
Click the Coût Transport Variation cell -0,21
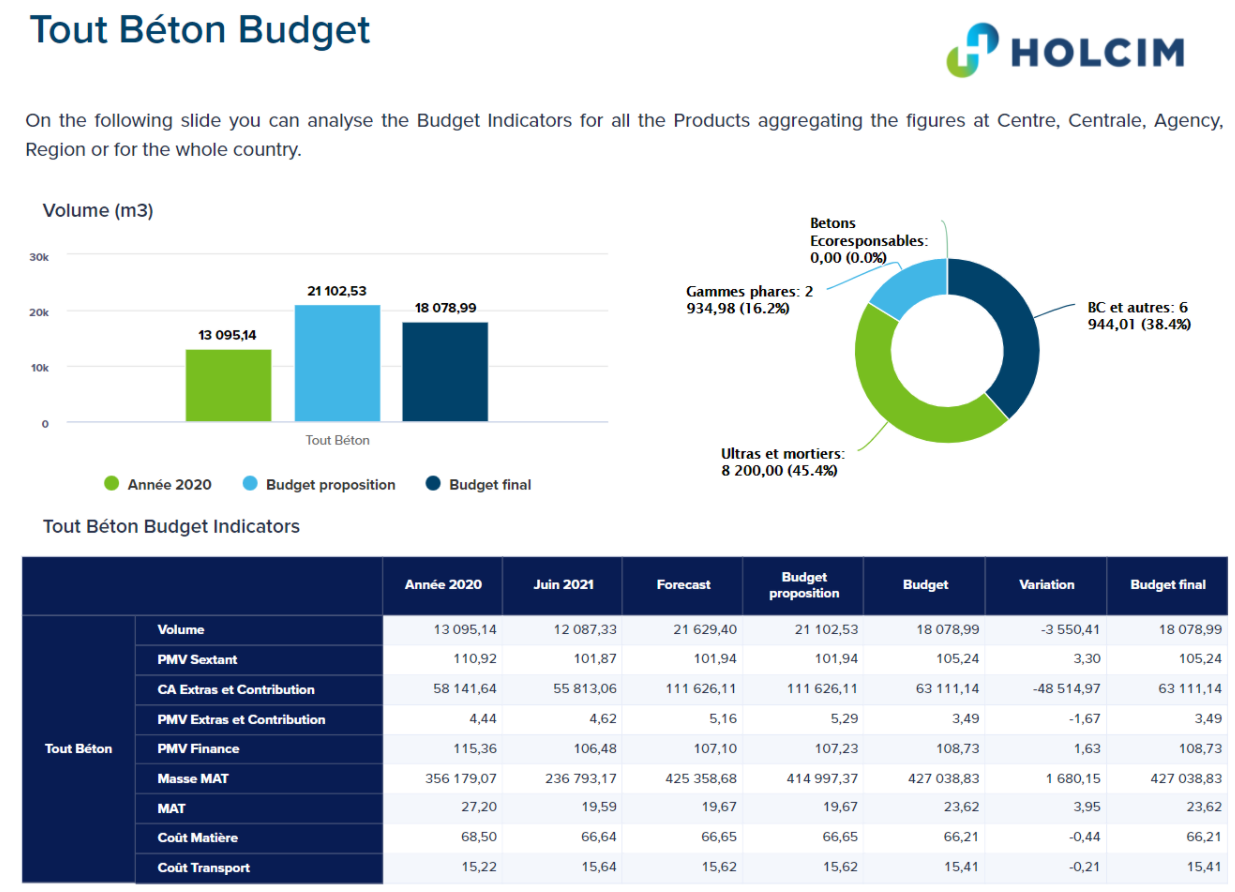[x=1046, y=868]
